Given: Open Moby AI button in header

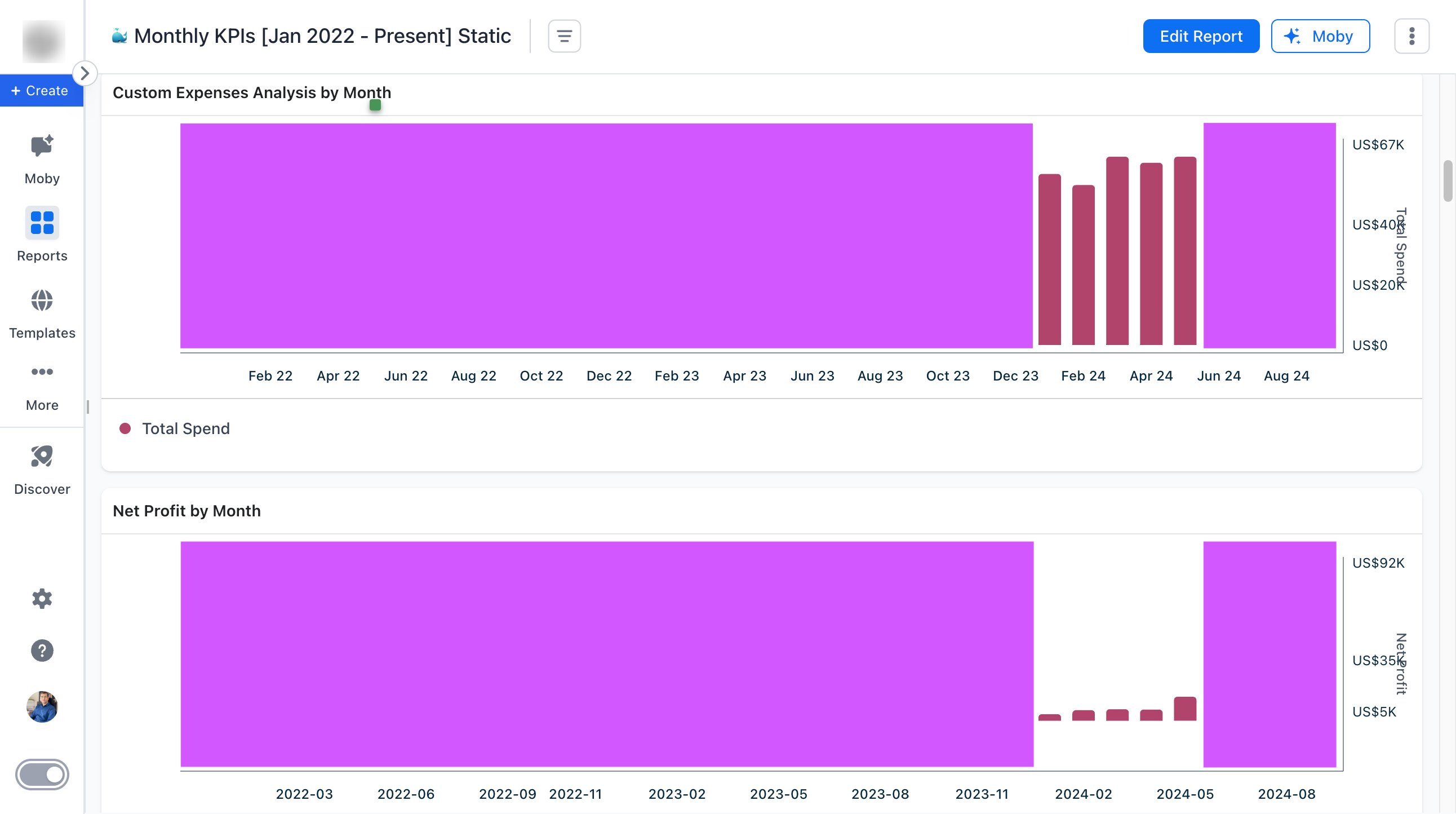Looking at the screenshot, I should (1320, 36).
